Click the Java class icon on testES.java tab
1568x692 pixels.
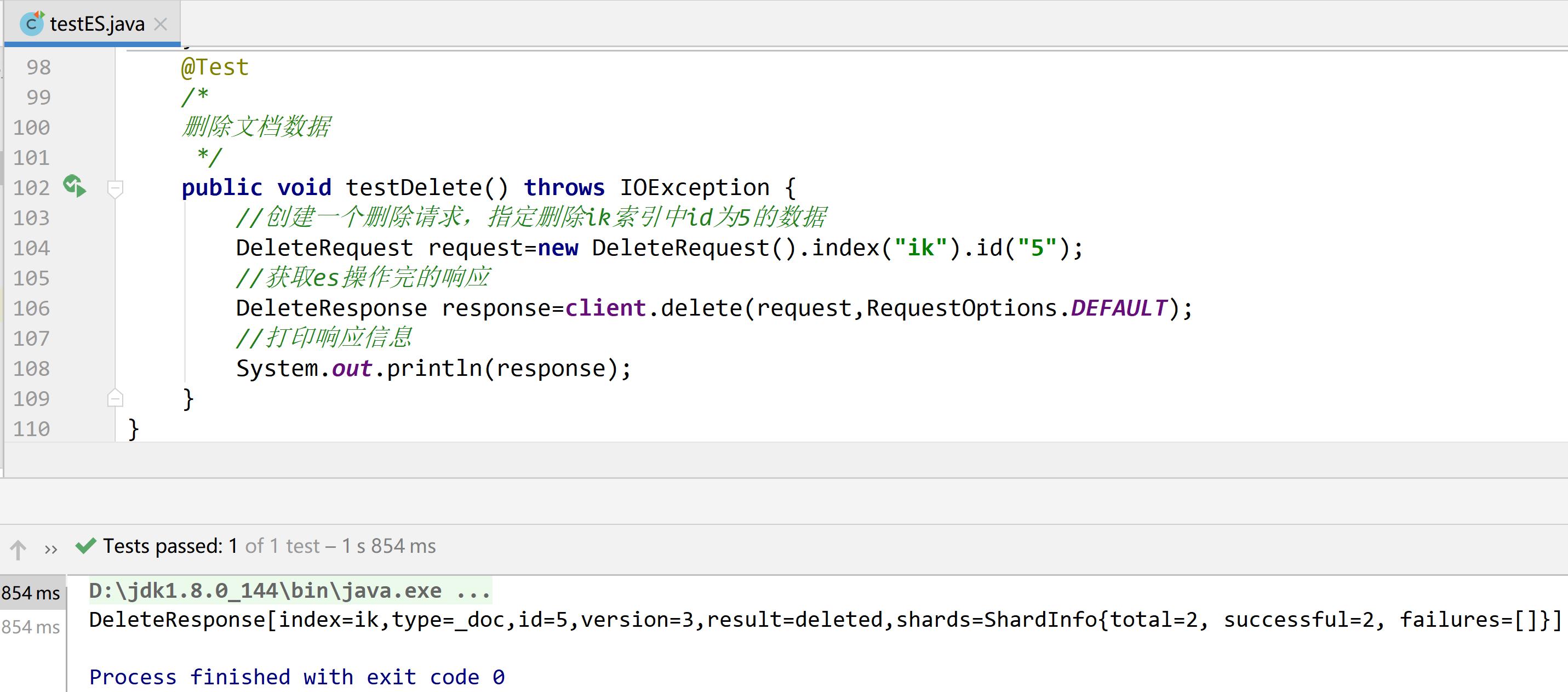[31, 24]
